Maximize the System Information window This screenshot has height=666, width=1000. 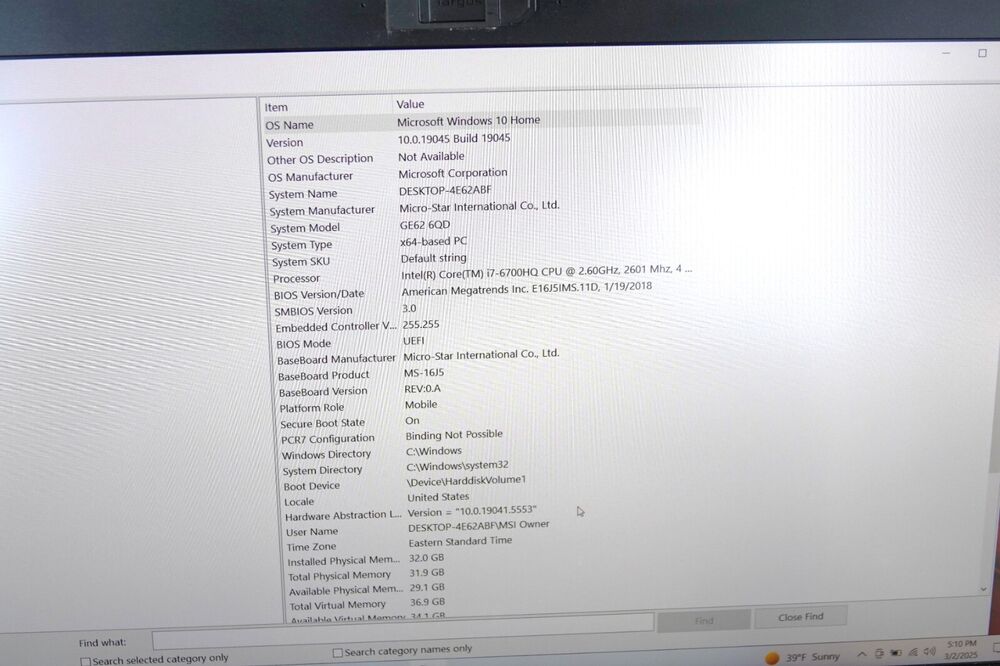982,53
